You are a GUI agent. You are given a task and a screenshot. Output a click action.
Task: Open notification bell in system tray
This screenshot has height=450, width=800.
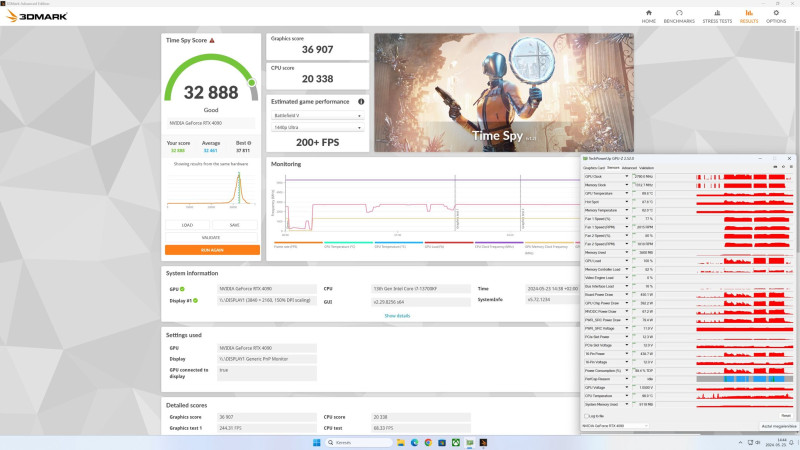pyautogui.click(x=791, y=443)
